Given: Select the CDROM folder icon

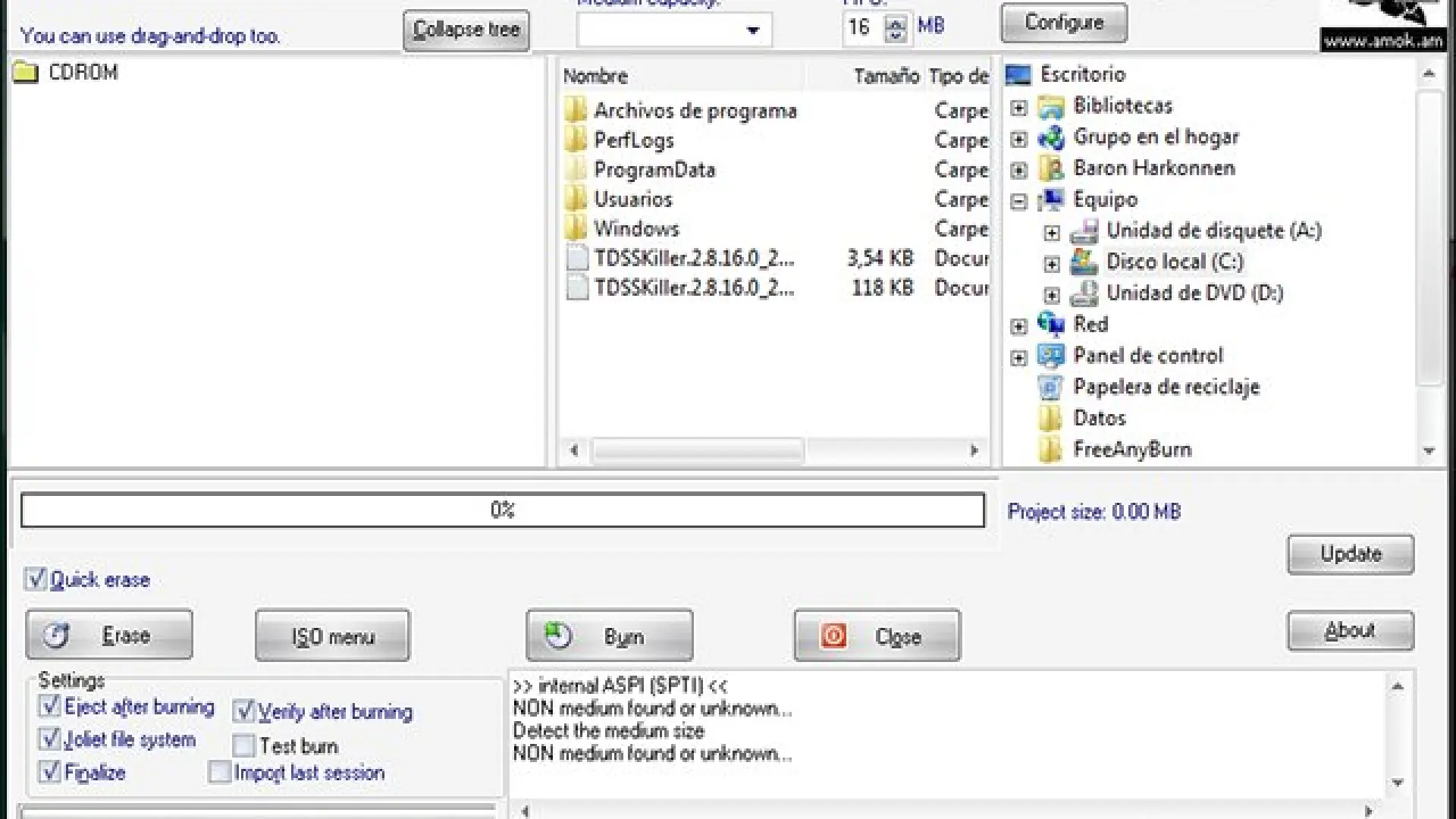Looking at the screenshot, I should [25, 73].
